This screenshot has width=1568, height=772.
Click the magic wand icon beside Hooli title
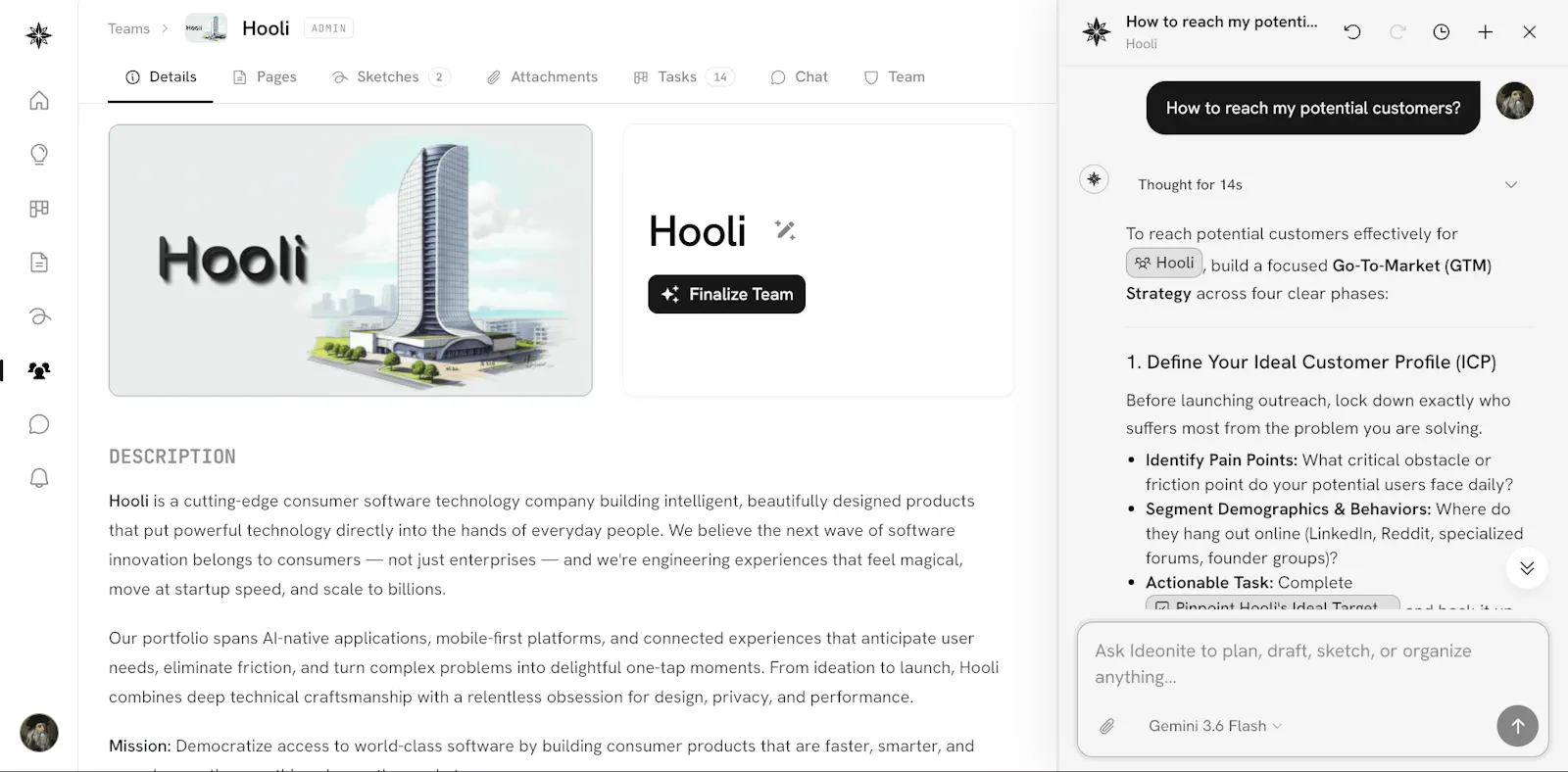[x=785, y=230]
